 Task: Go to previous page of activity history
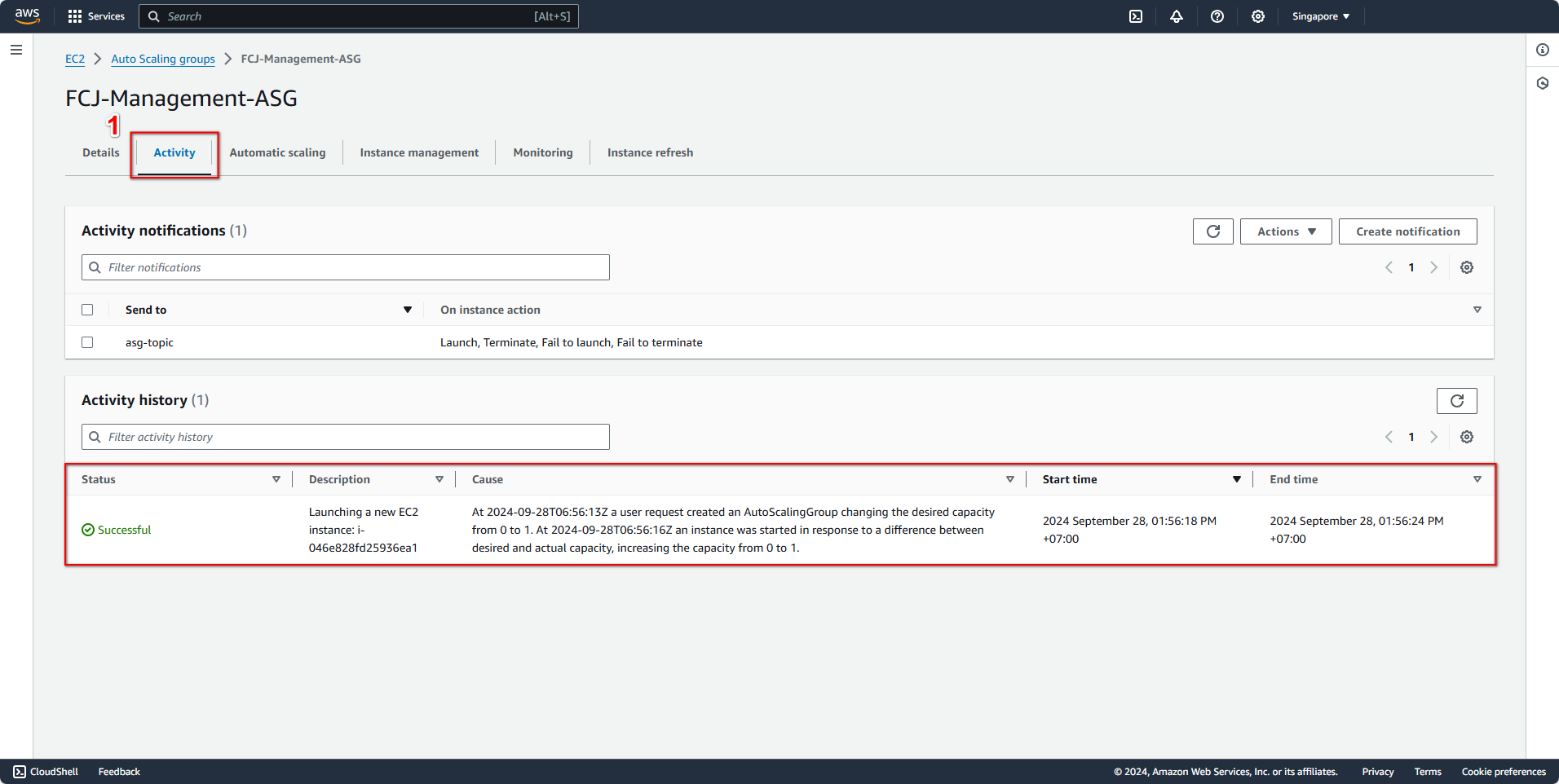(x=1389, y=437)
